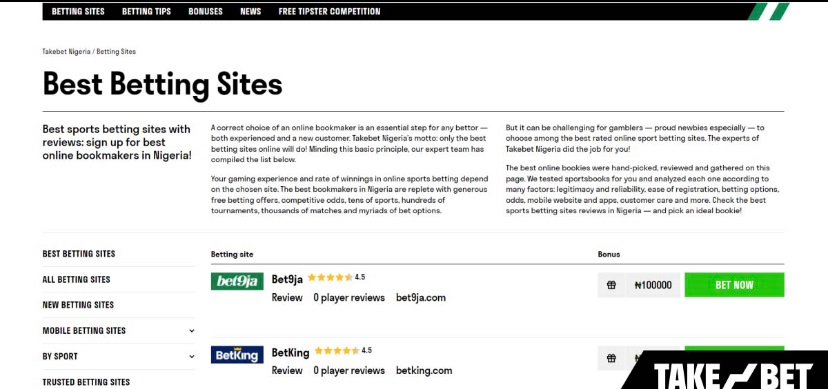The height and width of the screenshot is (389, 828).
Task: Visit the betking.com link
Action: (424, 371)
